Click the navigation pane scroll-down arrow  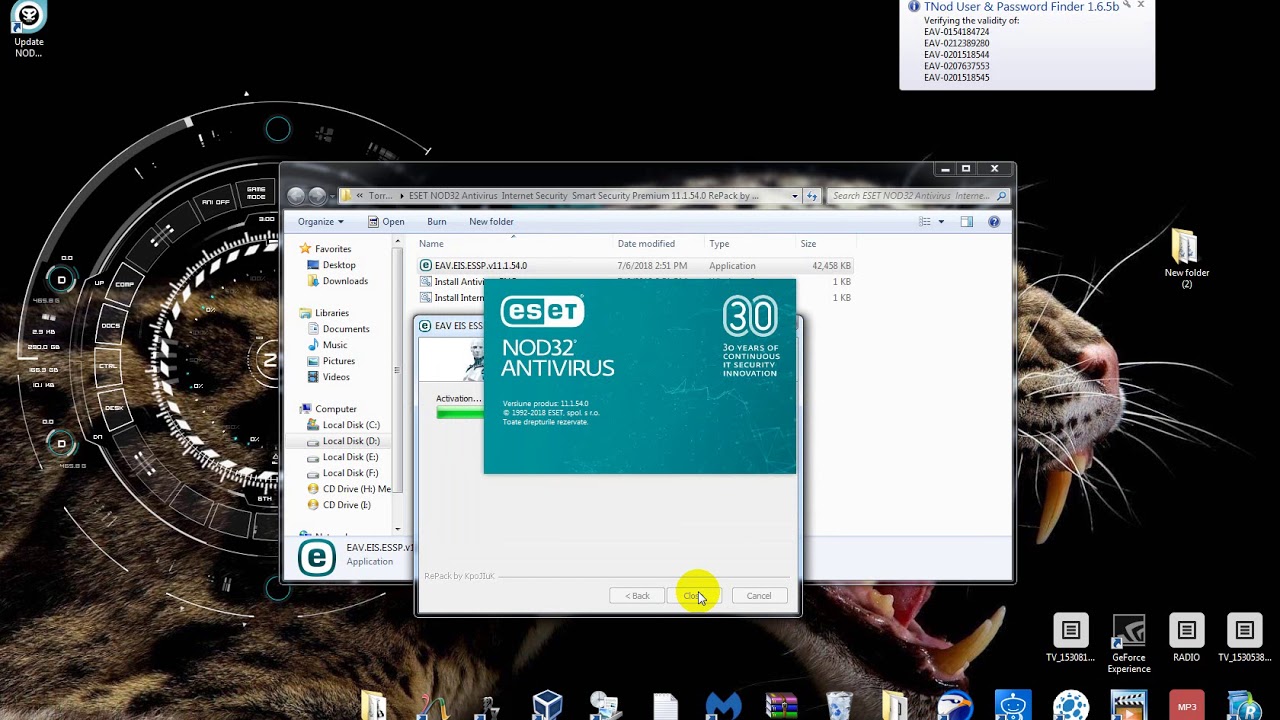(x=398, y=529)
